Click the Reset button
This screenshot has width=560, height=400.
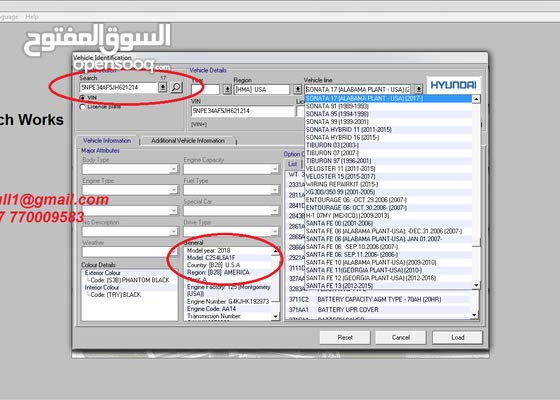coord(345,338)
